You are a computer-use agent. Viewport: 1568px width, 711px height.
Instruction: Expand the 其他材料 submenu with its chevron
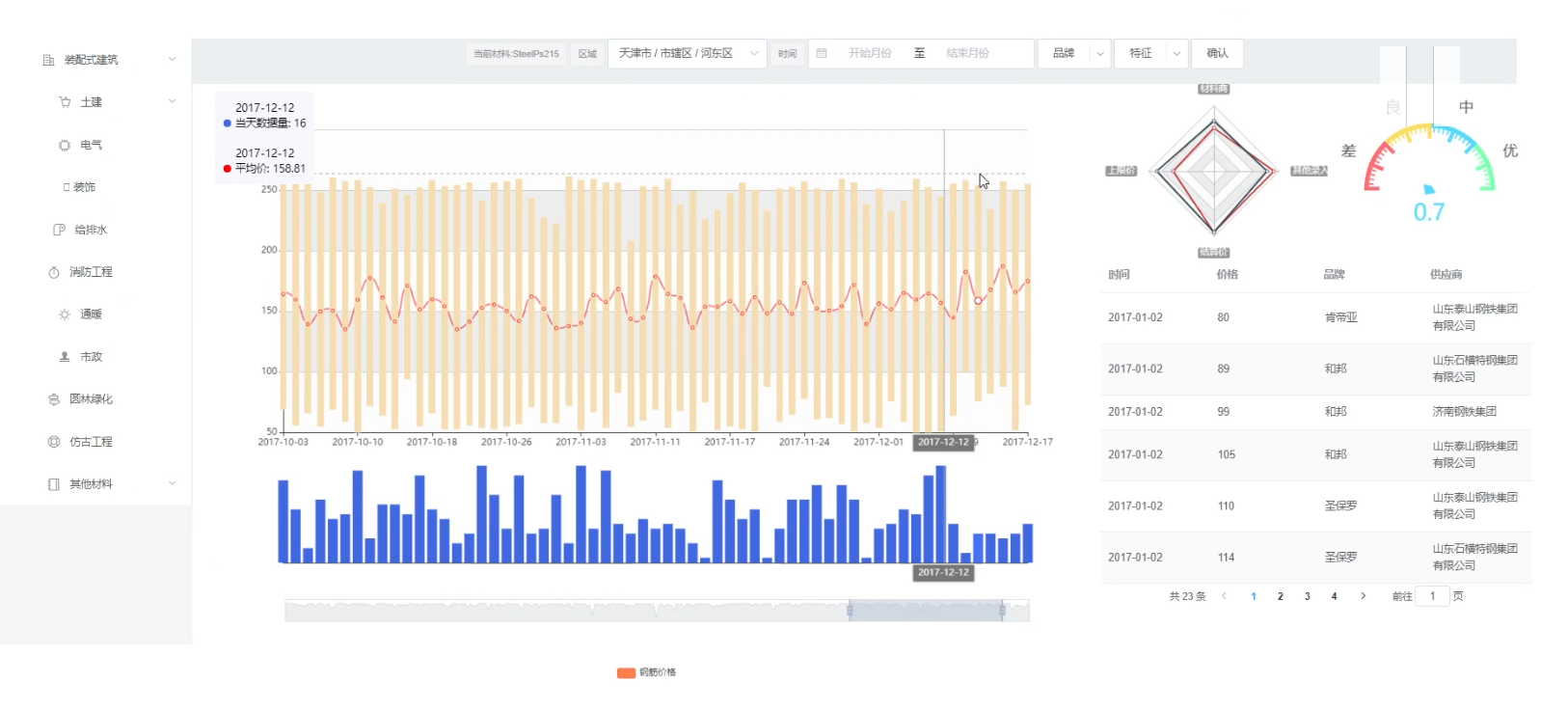click(x=172, y=483)
